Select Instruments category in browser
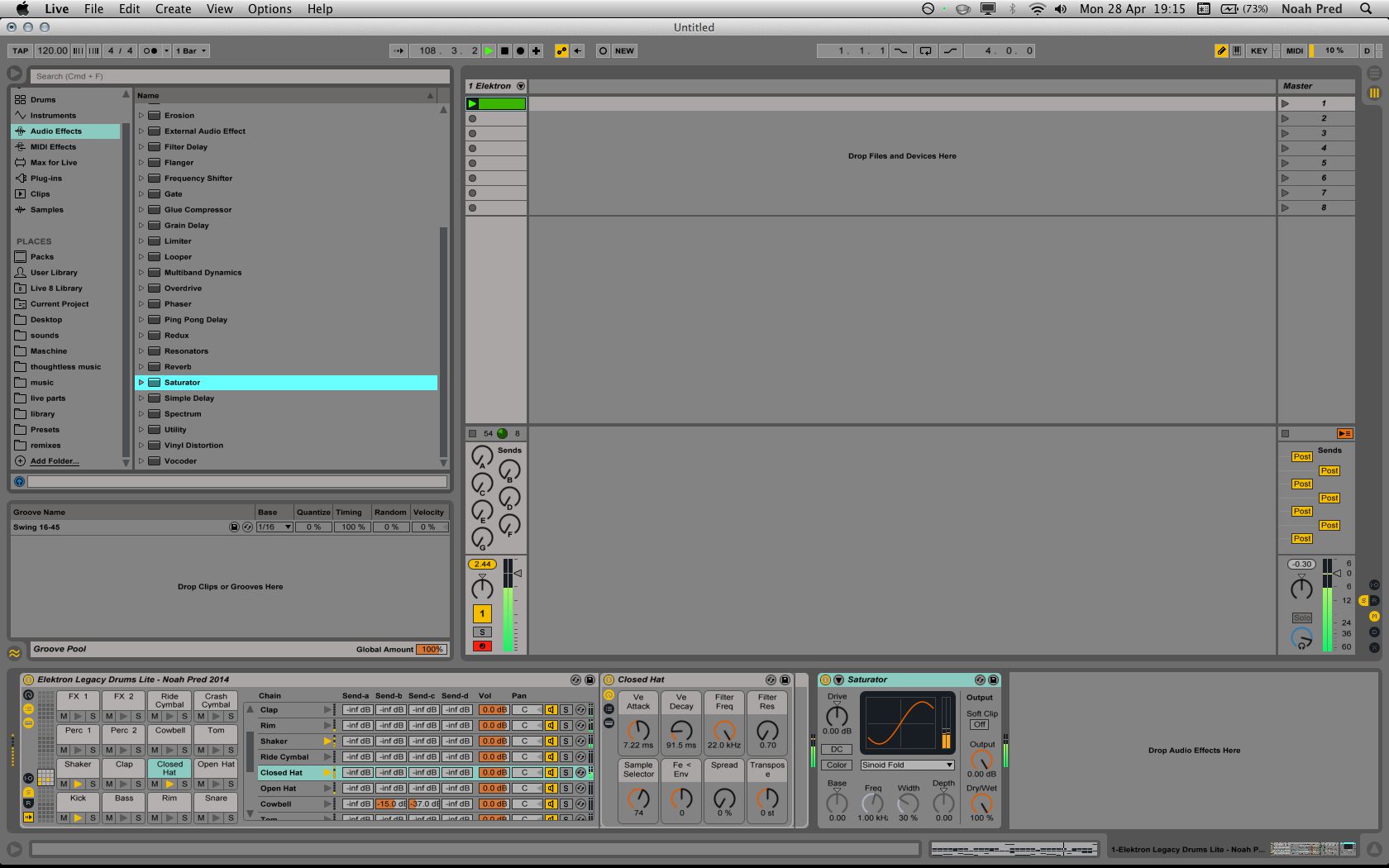This screenshot has width=1389, height=868. (x=53, y=116)
